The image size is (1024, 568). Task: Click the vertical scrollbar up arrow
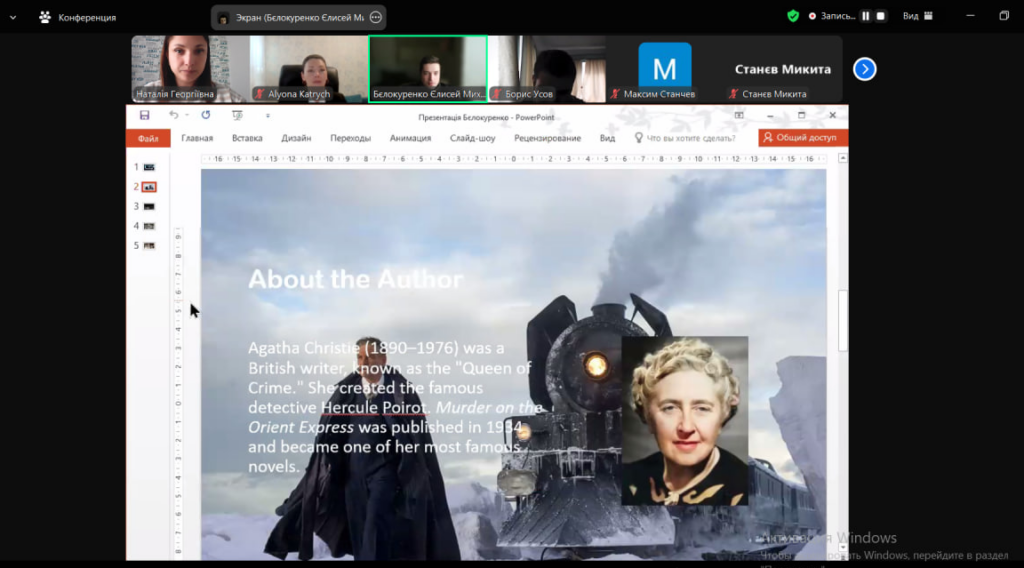pos(842,158)
